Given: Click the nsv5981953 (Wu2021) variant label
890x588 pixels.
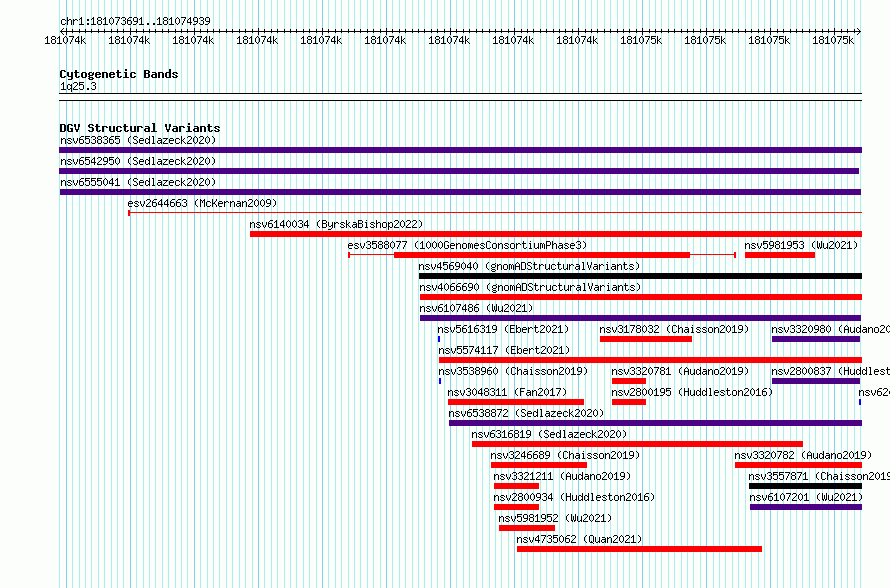Looking at the screenshot, I should [x=801, y=245].
